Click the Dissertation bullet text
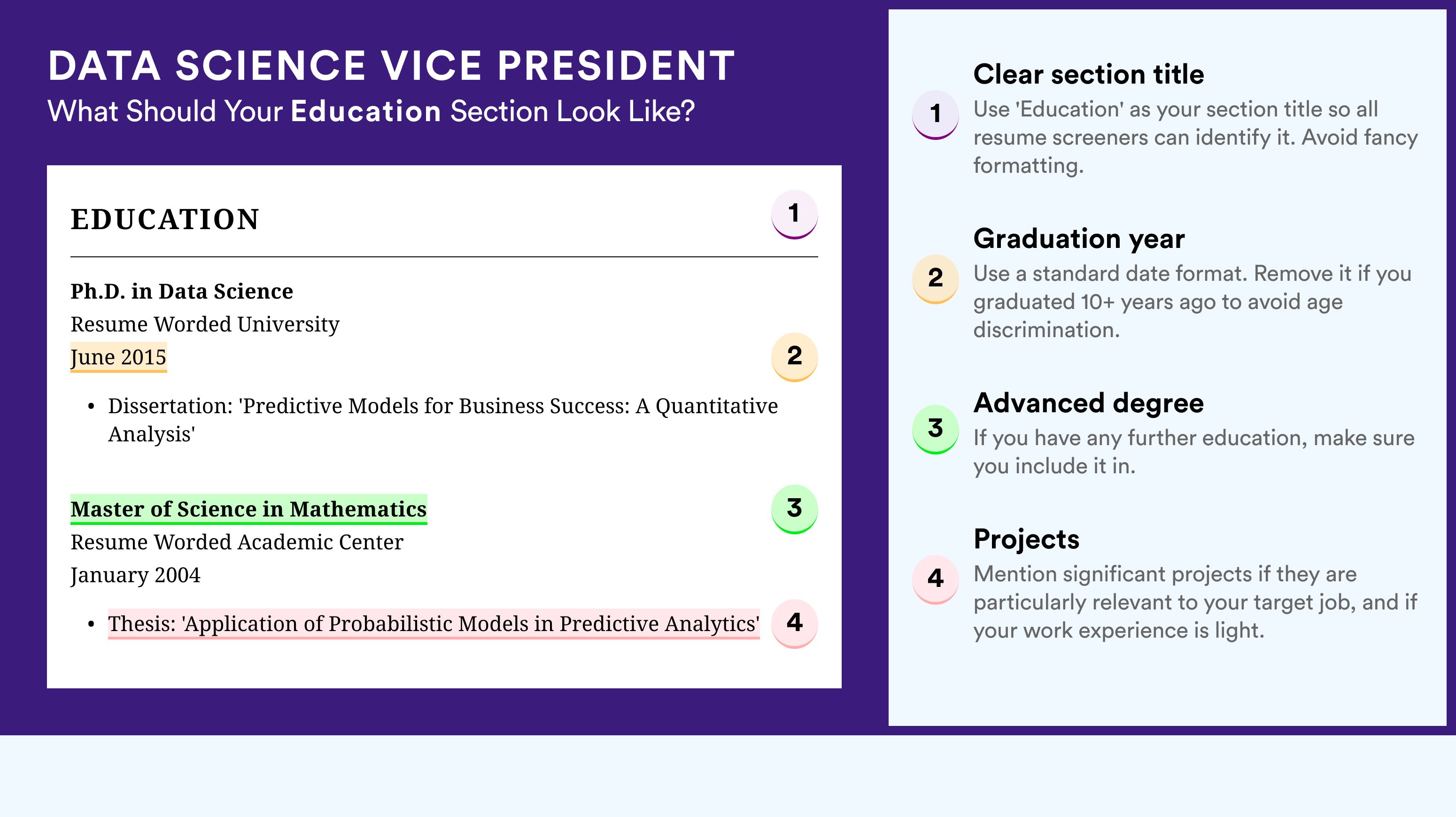Screen dimensions: 1456x817 pos(442,420)
